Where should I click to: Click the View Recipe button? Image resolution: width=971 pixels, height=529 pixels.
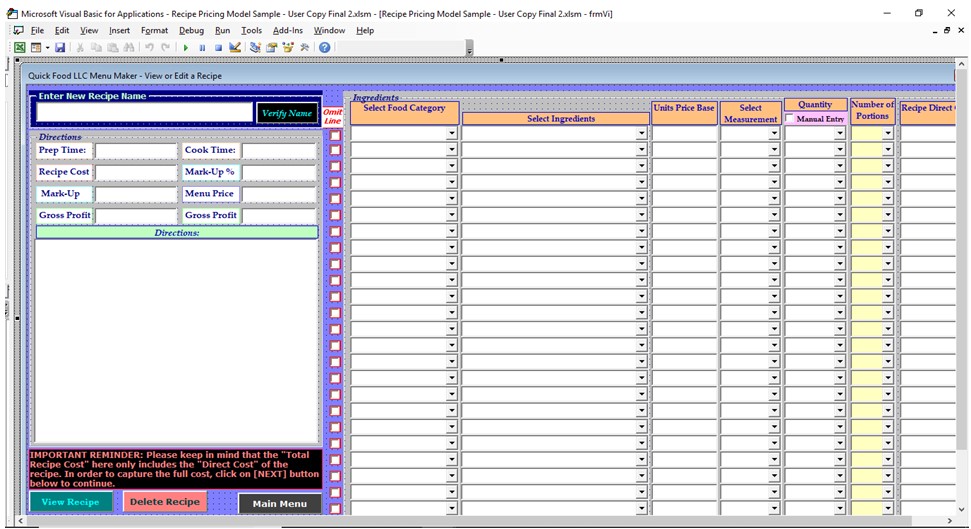click(x=71, y=502)
